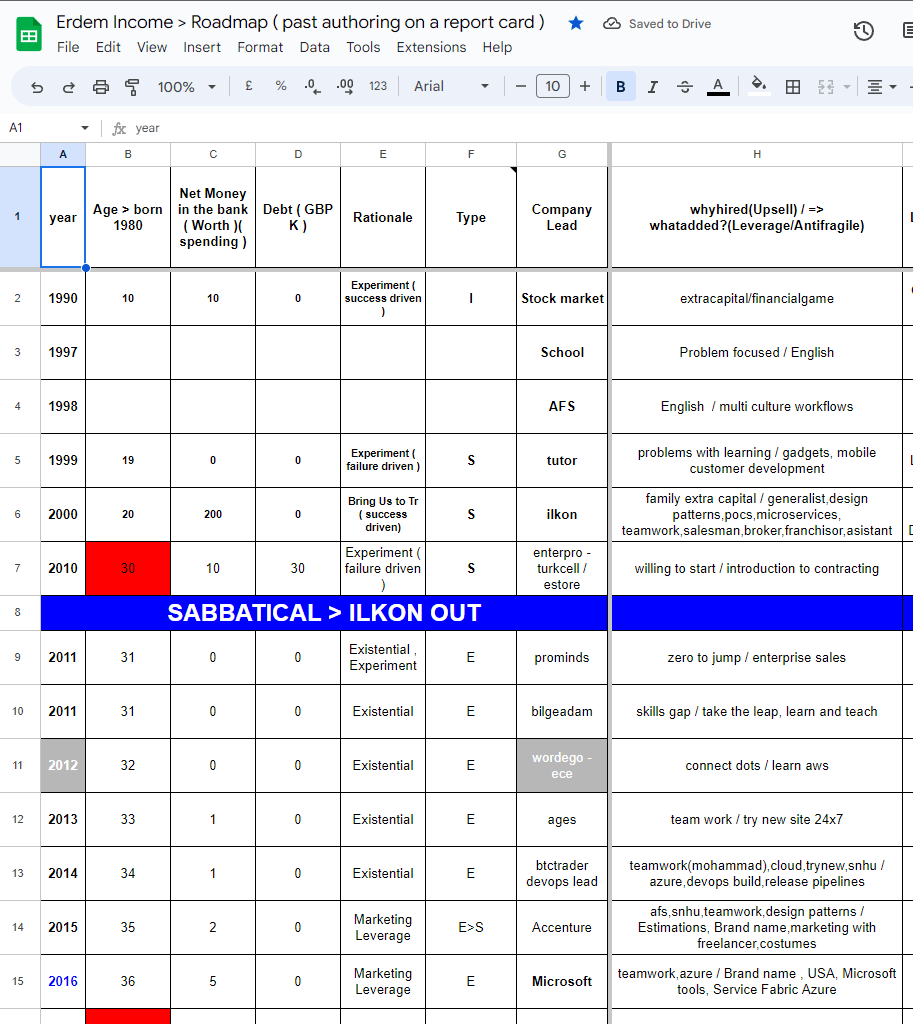Image resolution: width=913 pixels, height=1024 pixels.
Task: Open the Help menu
Action: (x=497, y=47)
